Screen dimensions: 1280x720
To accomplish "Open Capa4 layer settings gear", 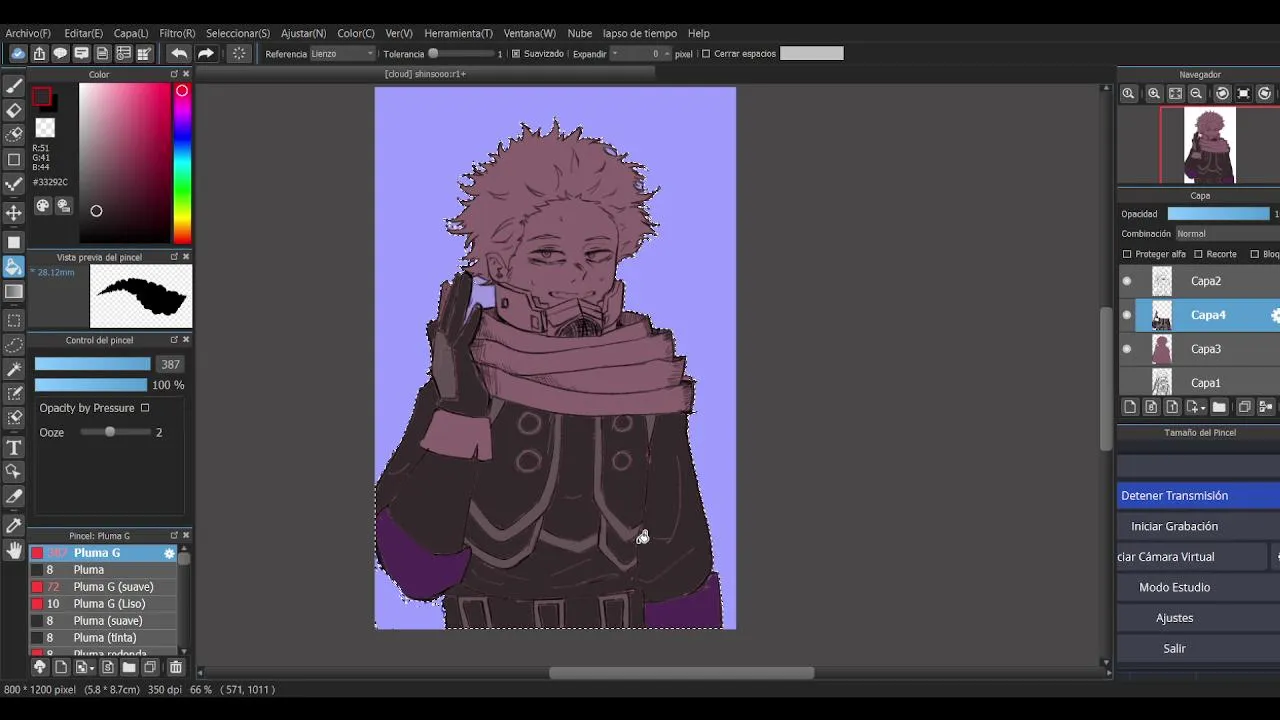I will coord(1275,315).
